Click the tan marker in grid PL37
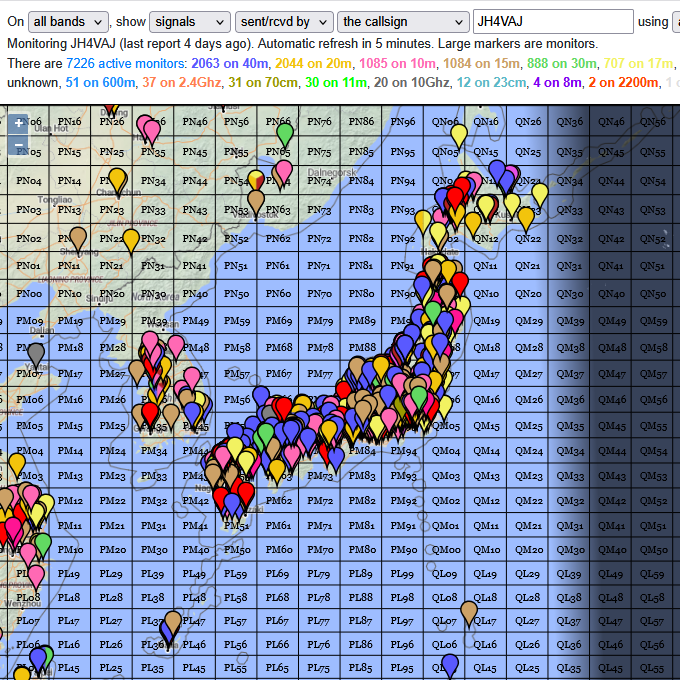The image size is (680, 680). tap(172, 622)
